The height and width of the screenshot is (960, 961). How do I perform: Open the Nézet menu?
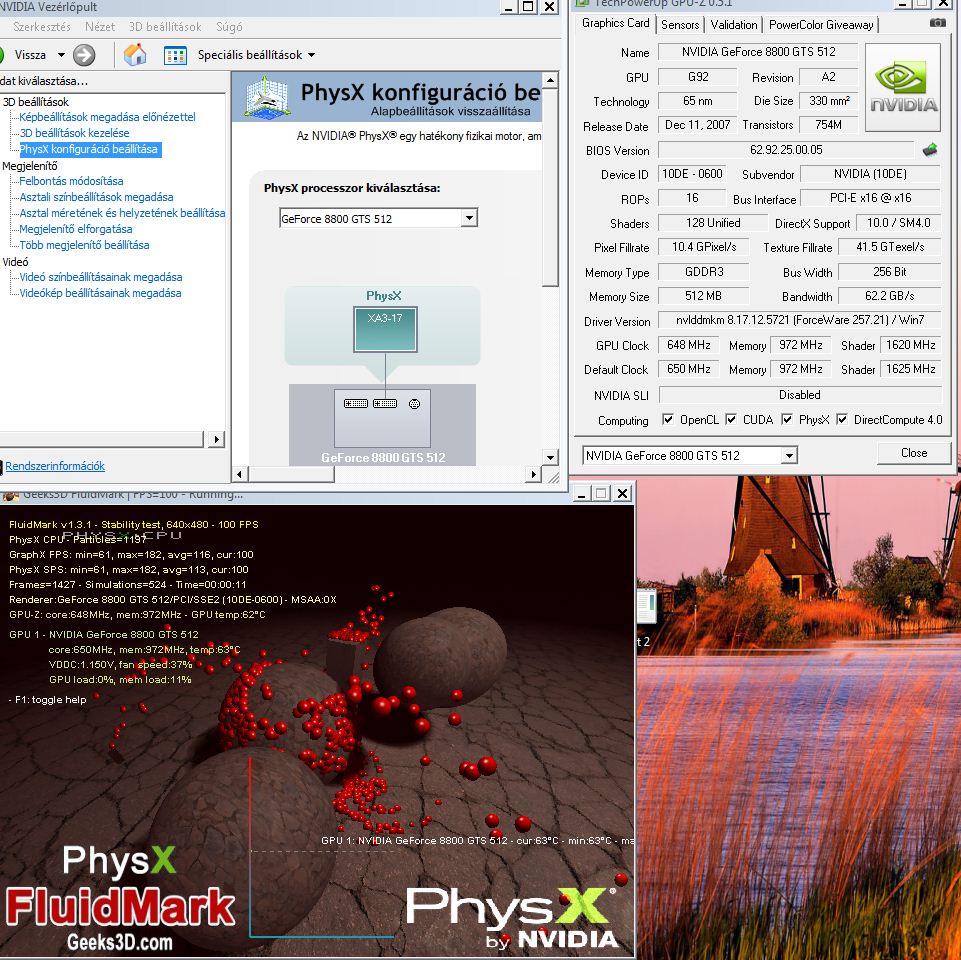click(x=100, y=27)
